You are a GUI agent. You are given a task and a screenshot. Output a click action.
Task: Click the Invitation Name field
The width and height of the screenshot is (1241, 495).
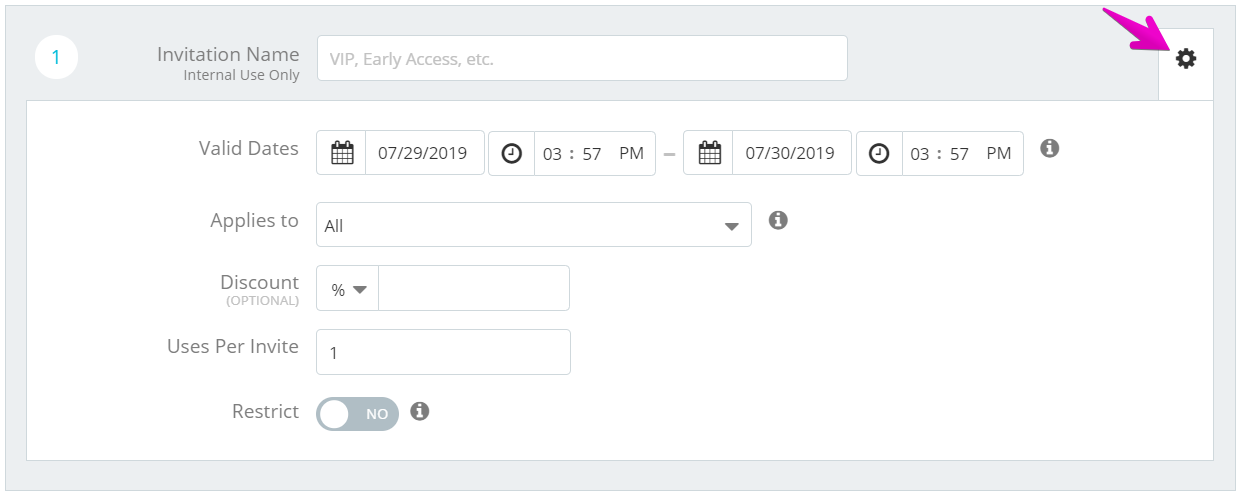point(582,59)
